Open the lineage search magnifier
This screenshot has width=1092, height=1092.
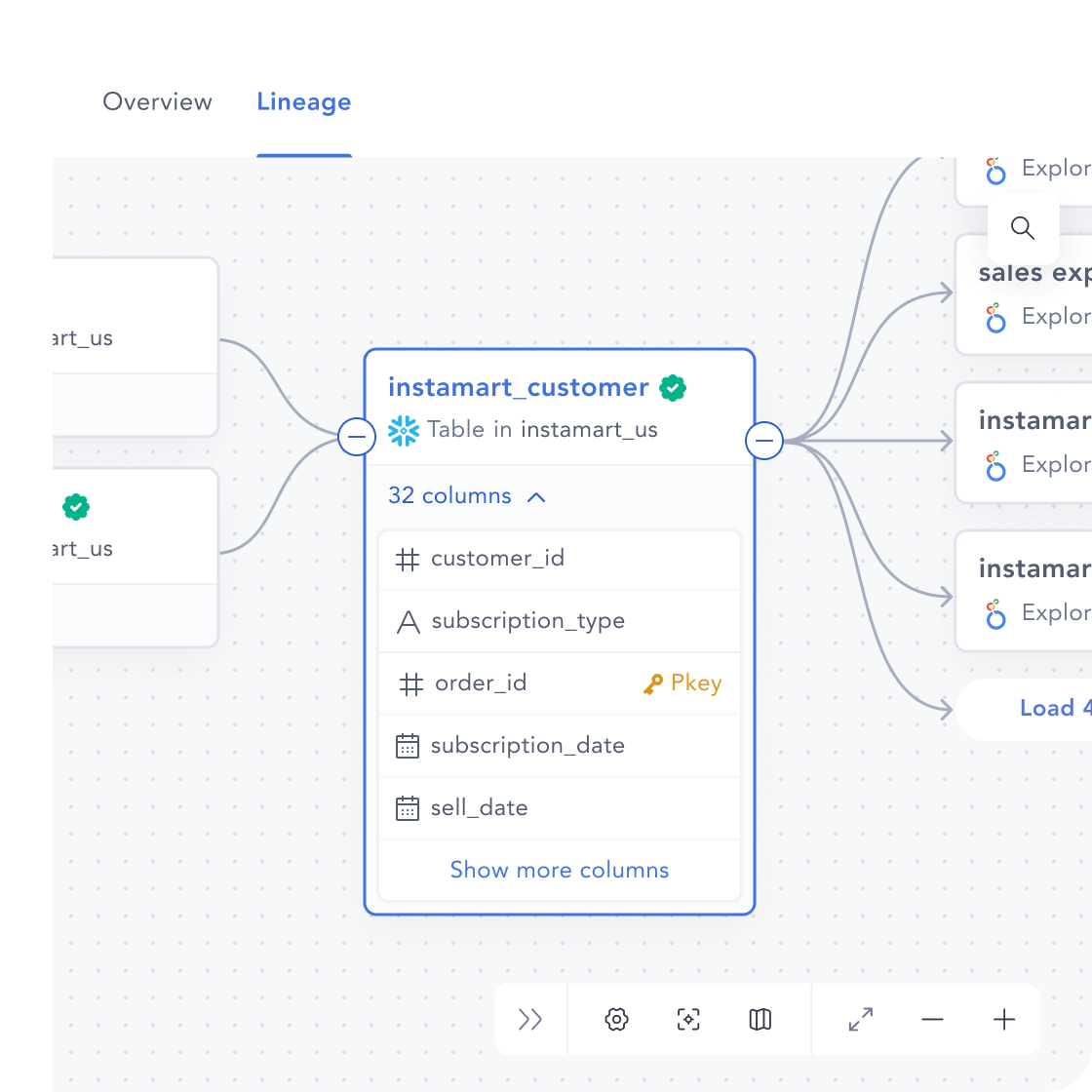1023,228
